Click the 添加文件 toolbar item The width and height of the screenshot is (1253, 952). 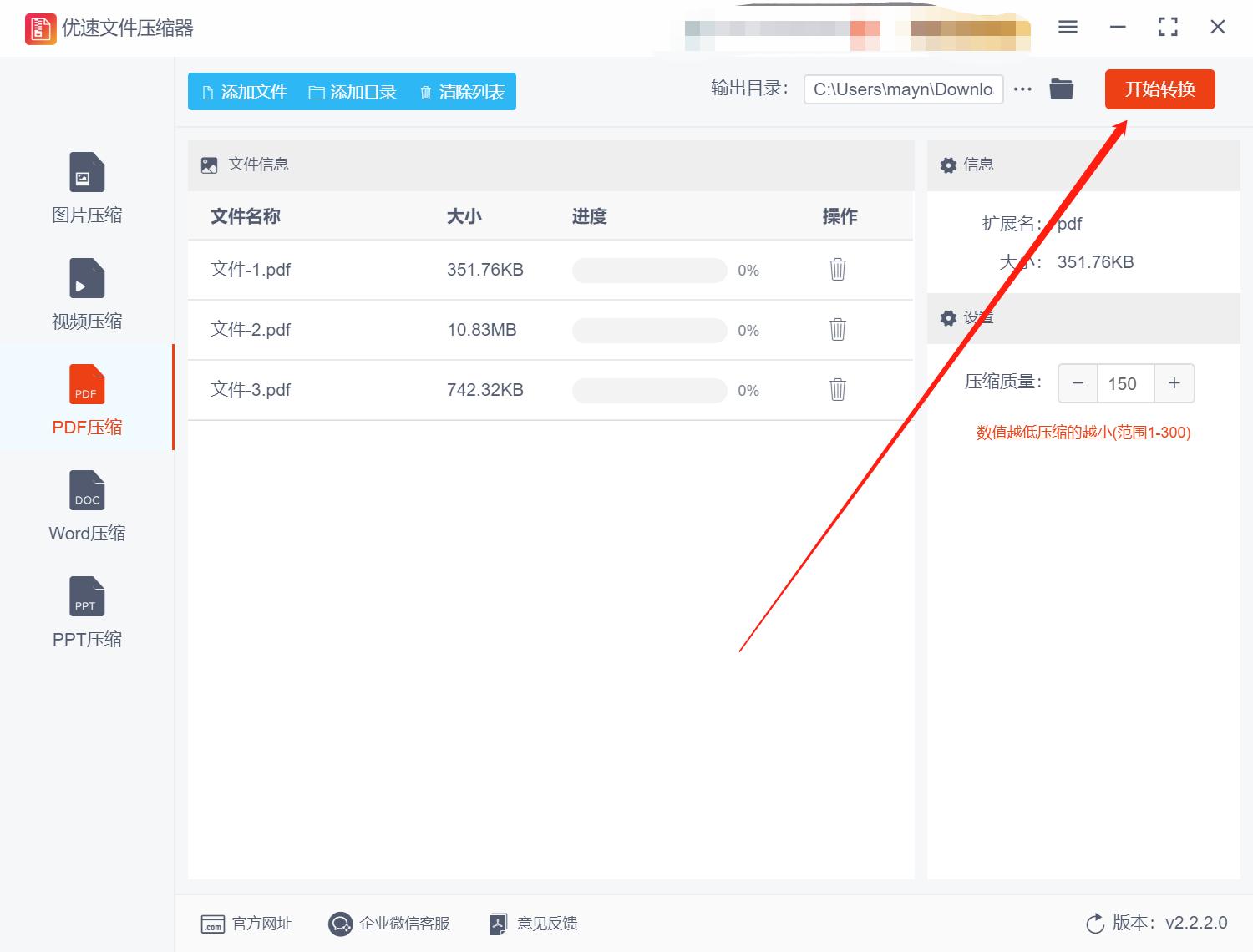click(243, 92)
